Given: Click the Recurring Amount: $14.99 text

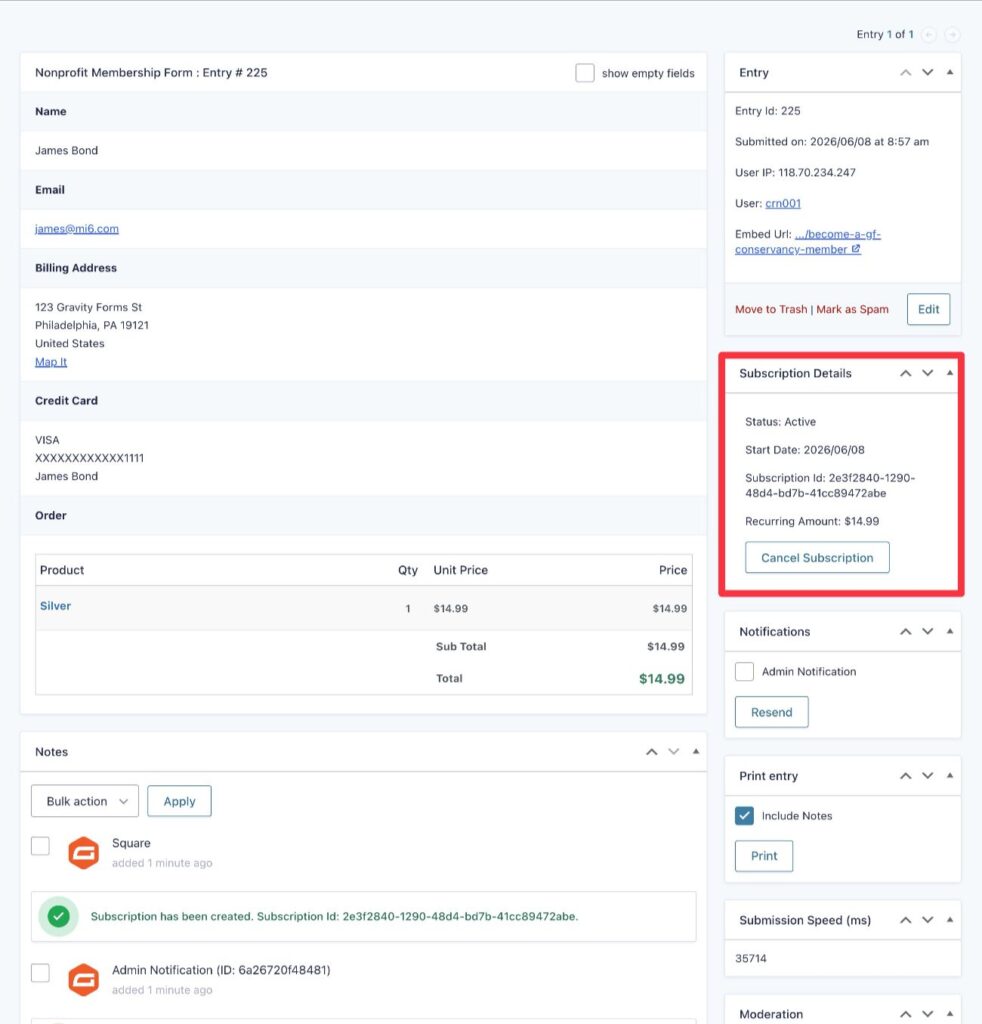Looking at the screenshot, I should click(x=812, y=521).
